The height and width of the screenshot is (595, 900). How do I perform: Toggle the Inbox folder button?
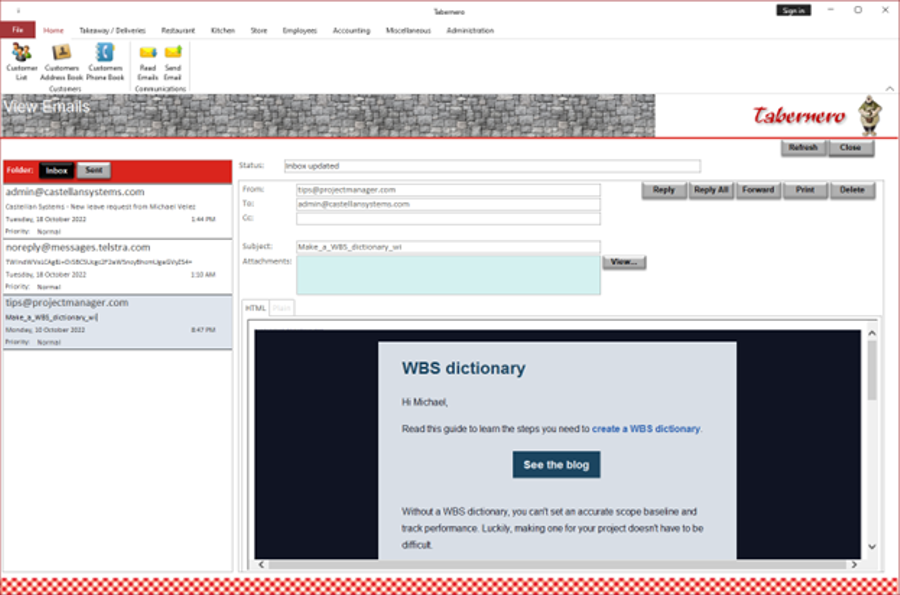click(57, 170)
